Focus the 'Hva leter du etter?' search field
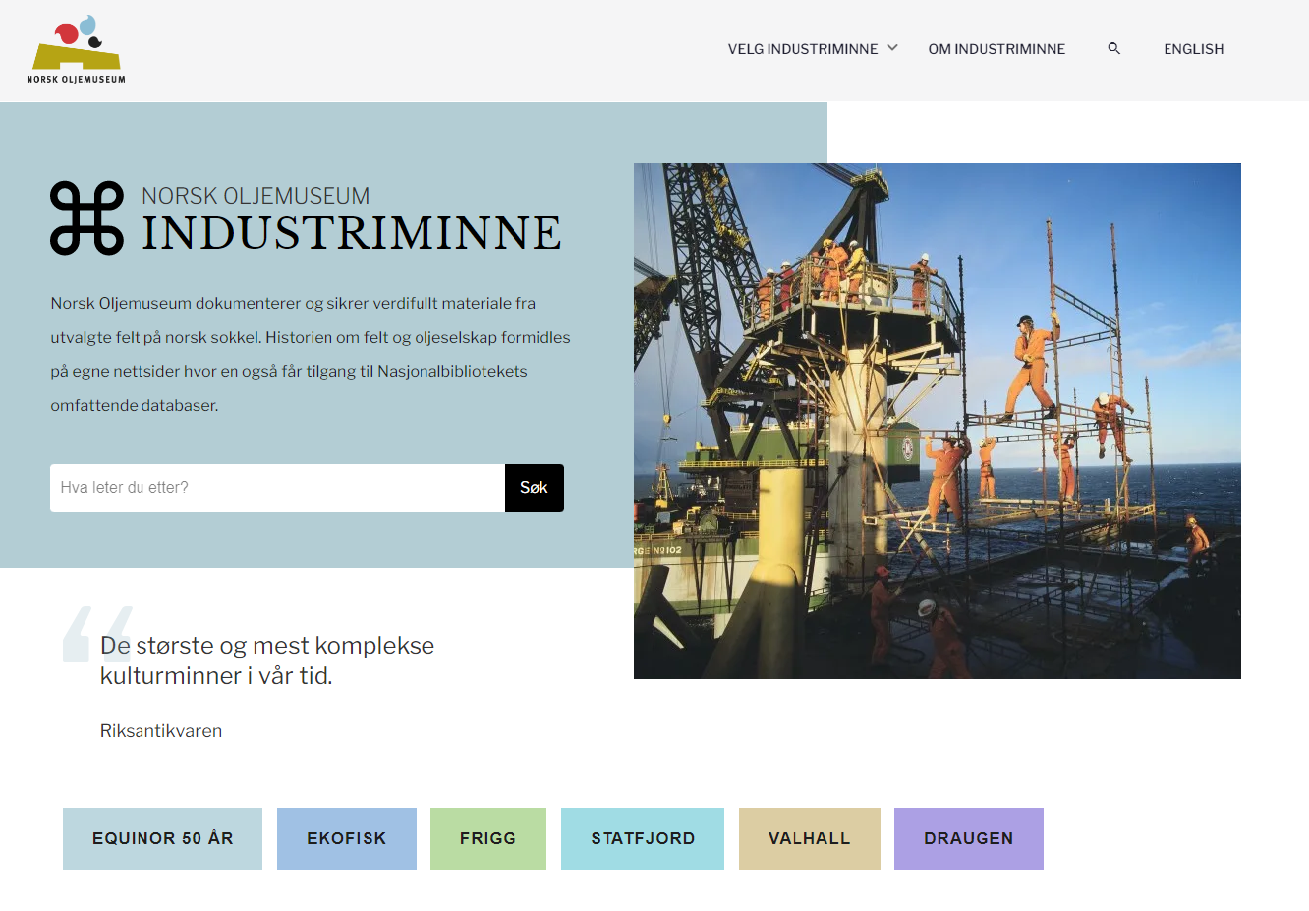Image resolution: width=1309 pixels, height=911 pixels. pos(277,488)
